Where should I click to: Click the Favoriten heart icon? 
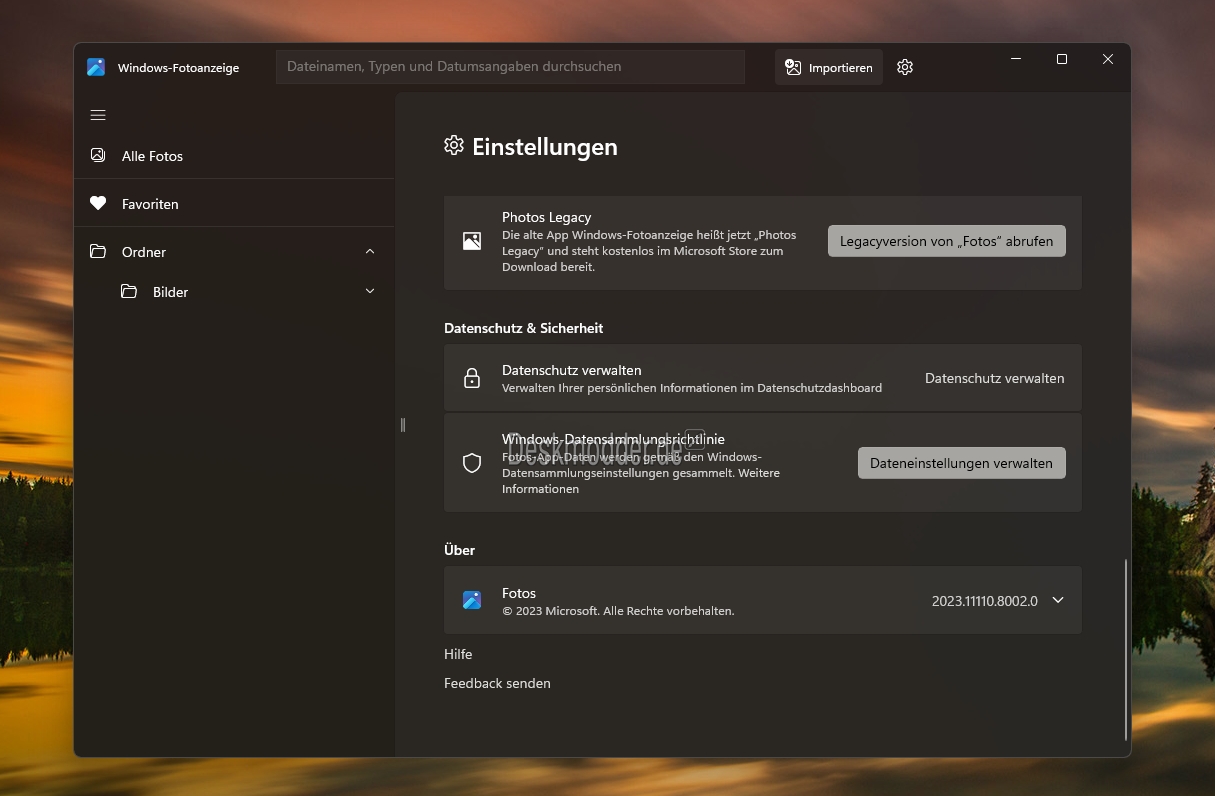coord(98,203)
